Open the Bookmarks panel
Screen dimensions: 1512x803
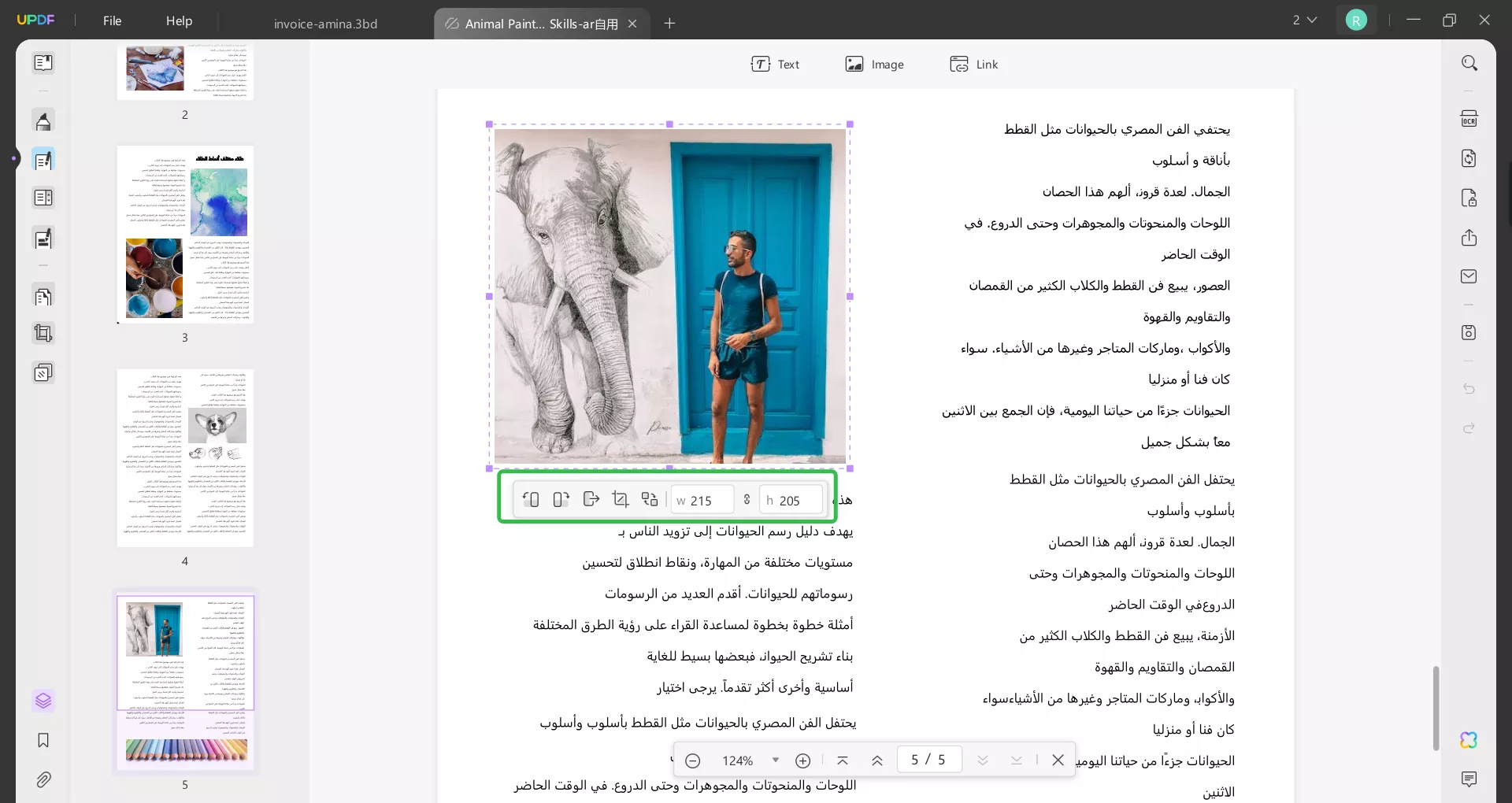coord(43,740)
